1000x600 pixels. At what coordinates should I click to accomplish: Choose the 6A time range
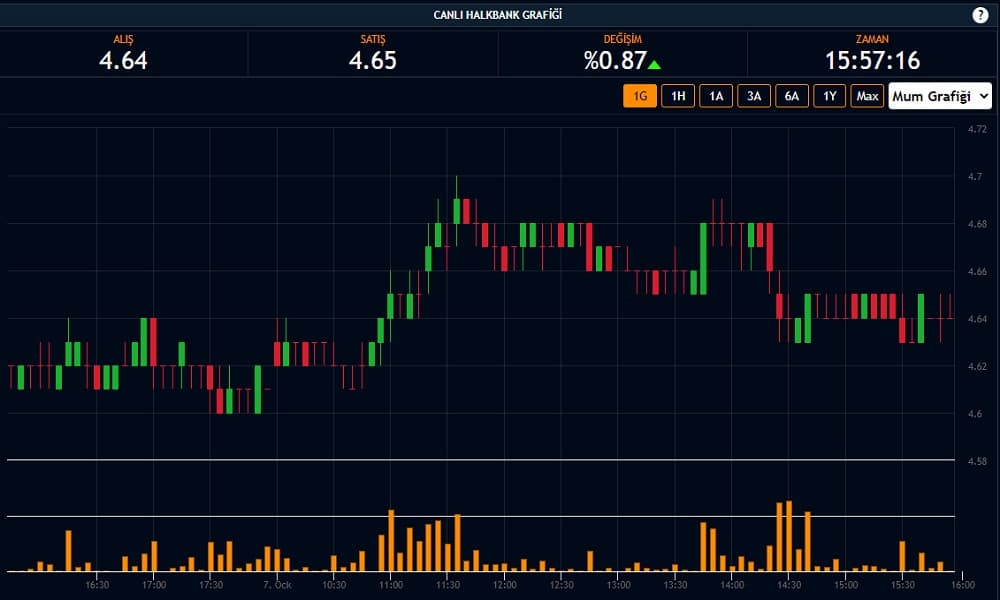791,96
